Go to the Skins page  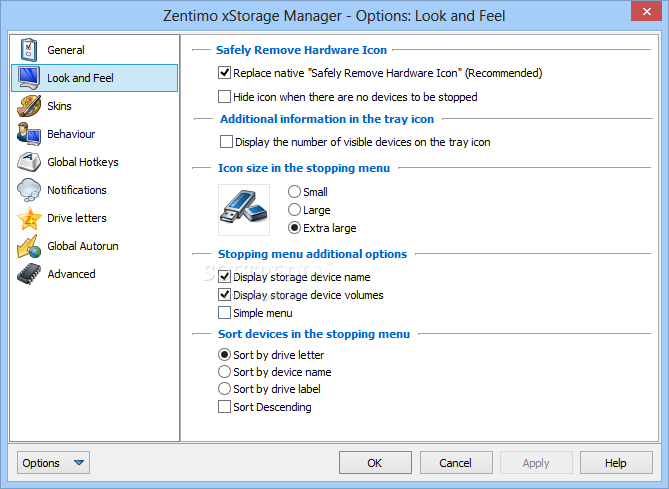coord(94,106)
